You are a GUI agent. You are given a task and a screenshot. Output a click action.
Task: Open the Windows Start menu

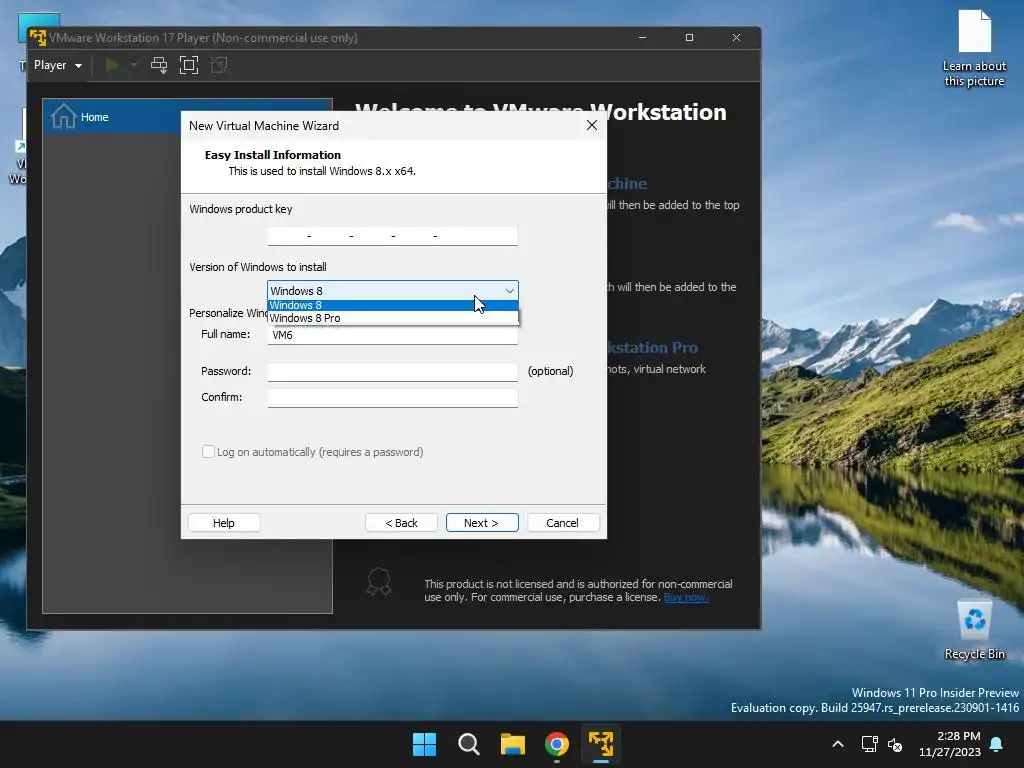pyautogui.click(x=424, y=744)
